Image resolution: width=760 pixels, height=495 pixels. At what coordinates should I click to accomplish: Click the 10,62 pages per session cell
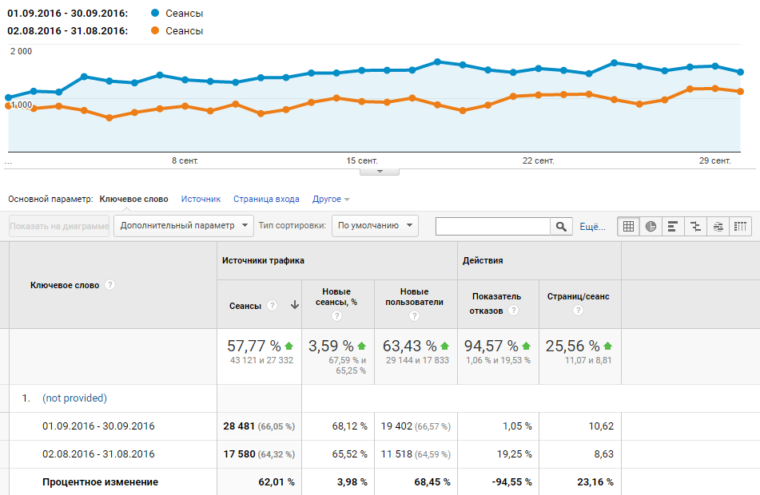click(601, 426)
